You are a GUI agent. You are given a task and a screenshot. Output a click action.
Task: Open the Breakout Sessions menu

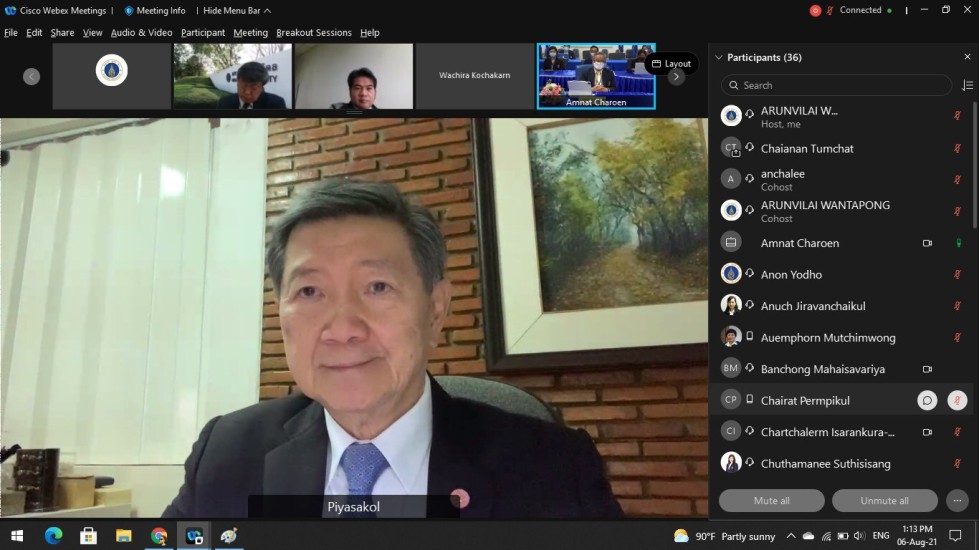pos(314,33)
